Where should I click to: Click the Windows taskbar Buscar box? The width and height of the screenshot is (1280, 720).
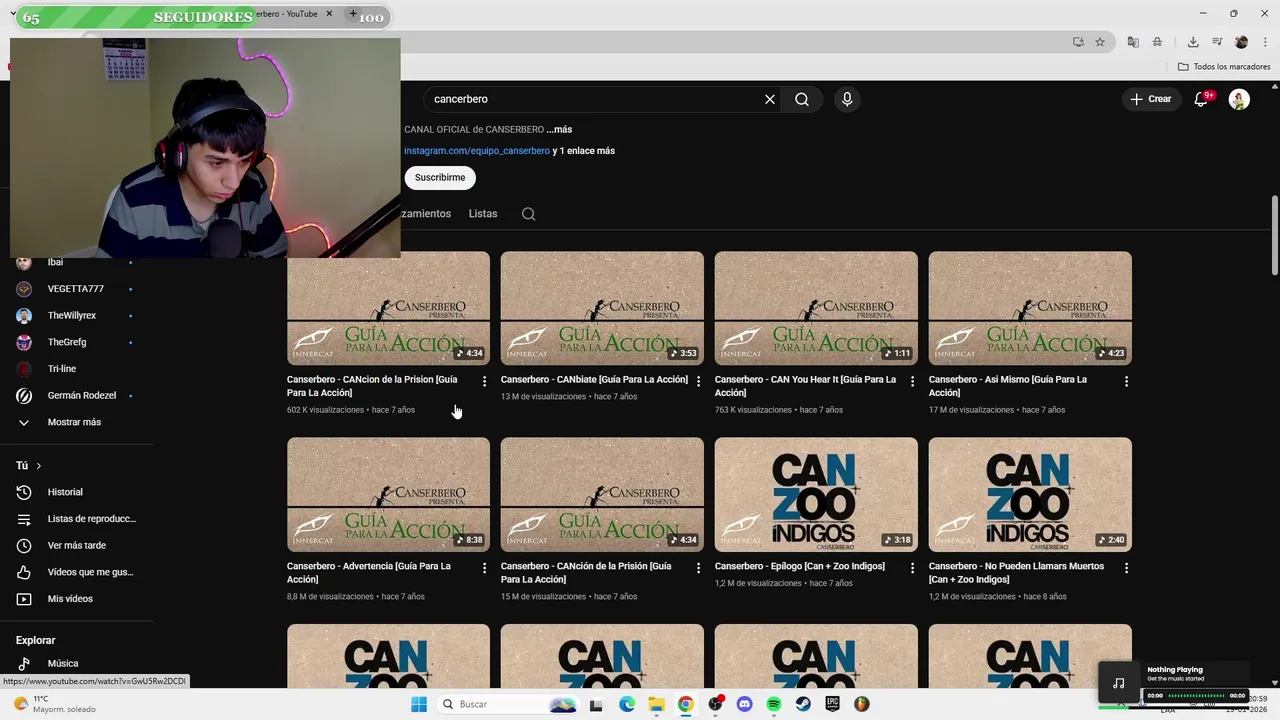click(508, 704)
